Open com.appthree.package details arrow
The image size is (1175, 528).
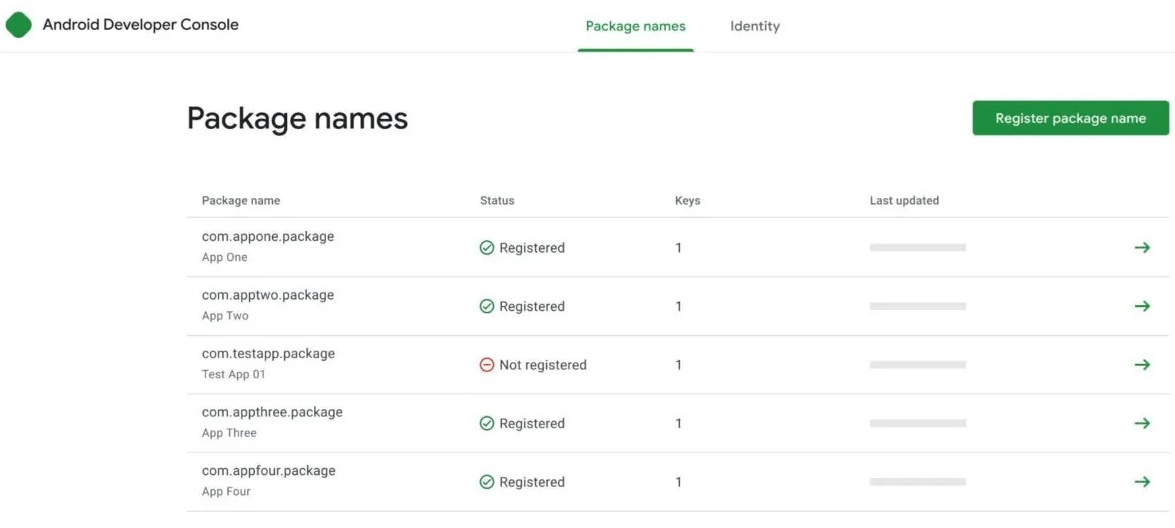[x=1142, y=423]
